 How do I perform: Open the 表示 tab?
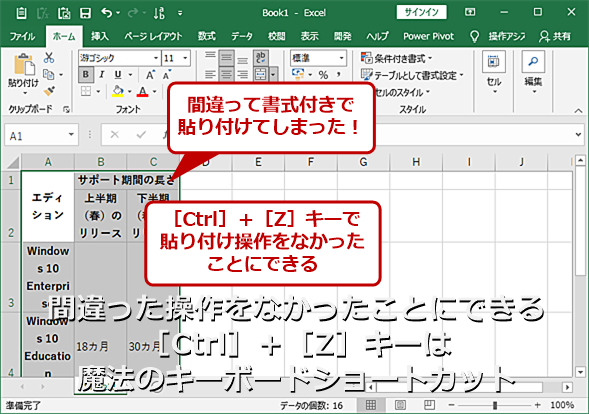click(x=310, y=36)
